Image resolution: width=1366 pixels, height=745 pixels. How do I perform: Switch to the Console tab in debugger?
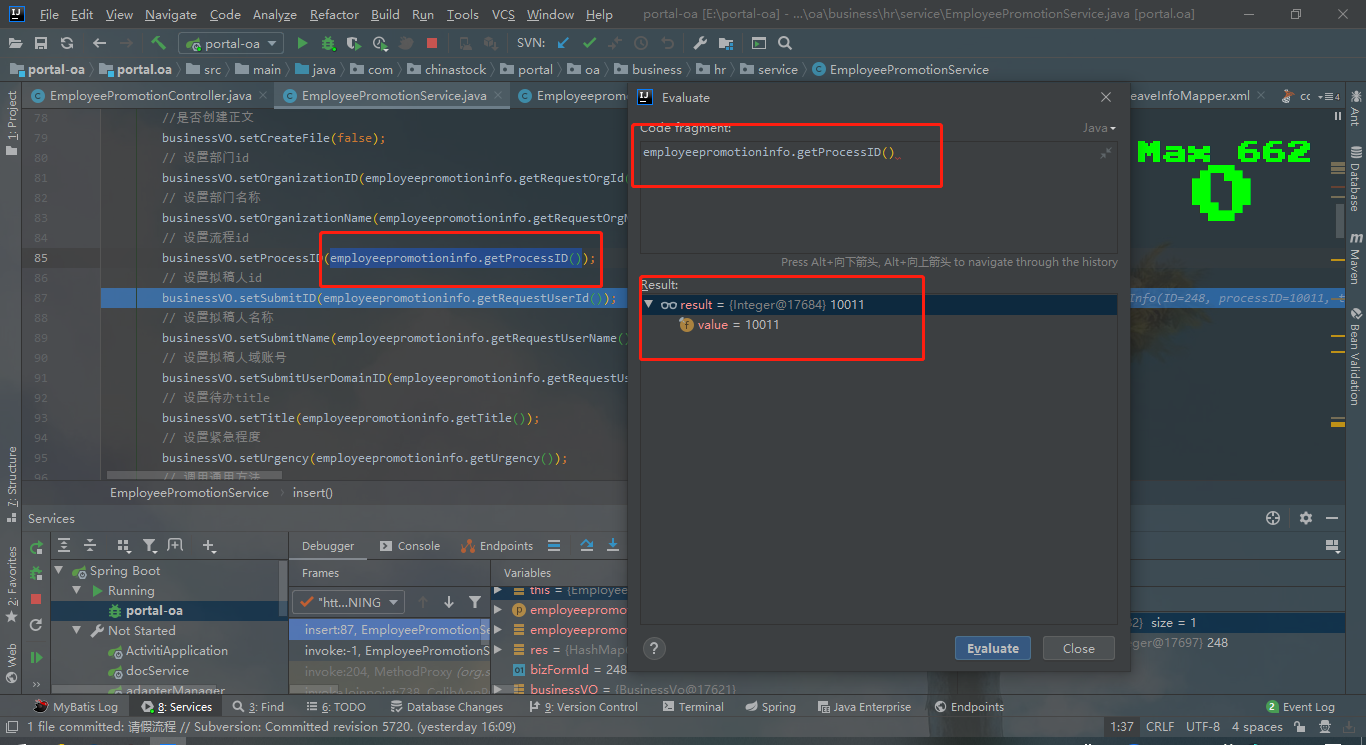(x=409, y=545)
